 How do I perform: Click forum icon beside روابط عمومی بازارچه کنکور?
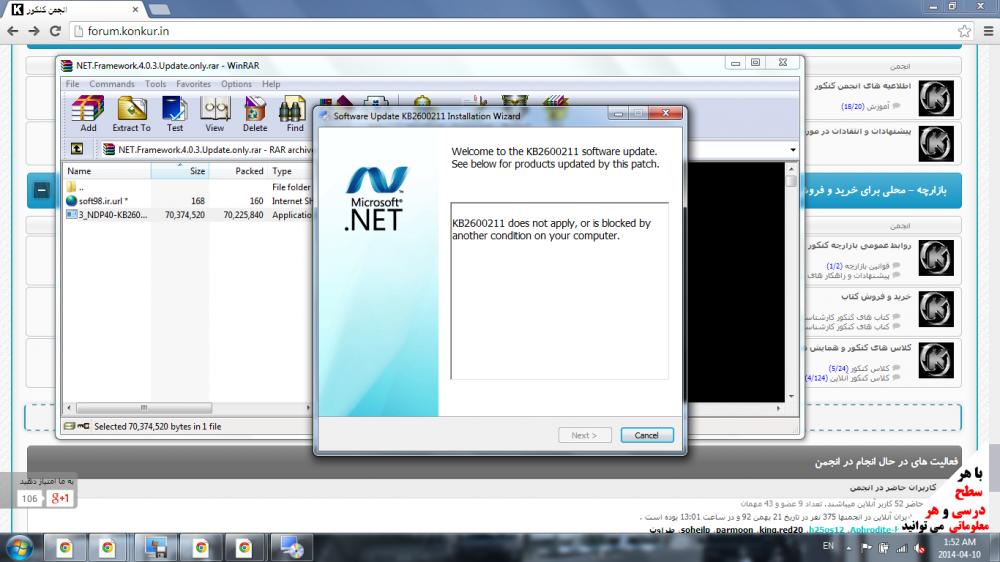point(936,258)
